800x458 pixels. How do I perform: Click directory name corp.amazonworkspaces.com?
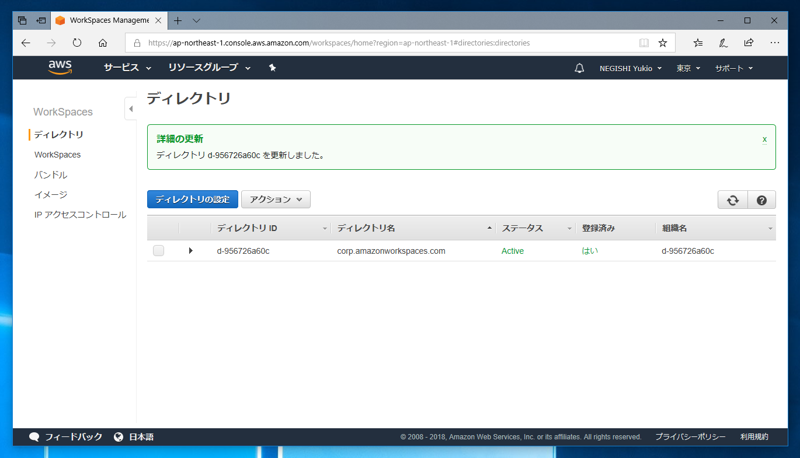[x=391, y=251]
